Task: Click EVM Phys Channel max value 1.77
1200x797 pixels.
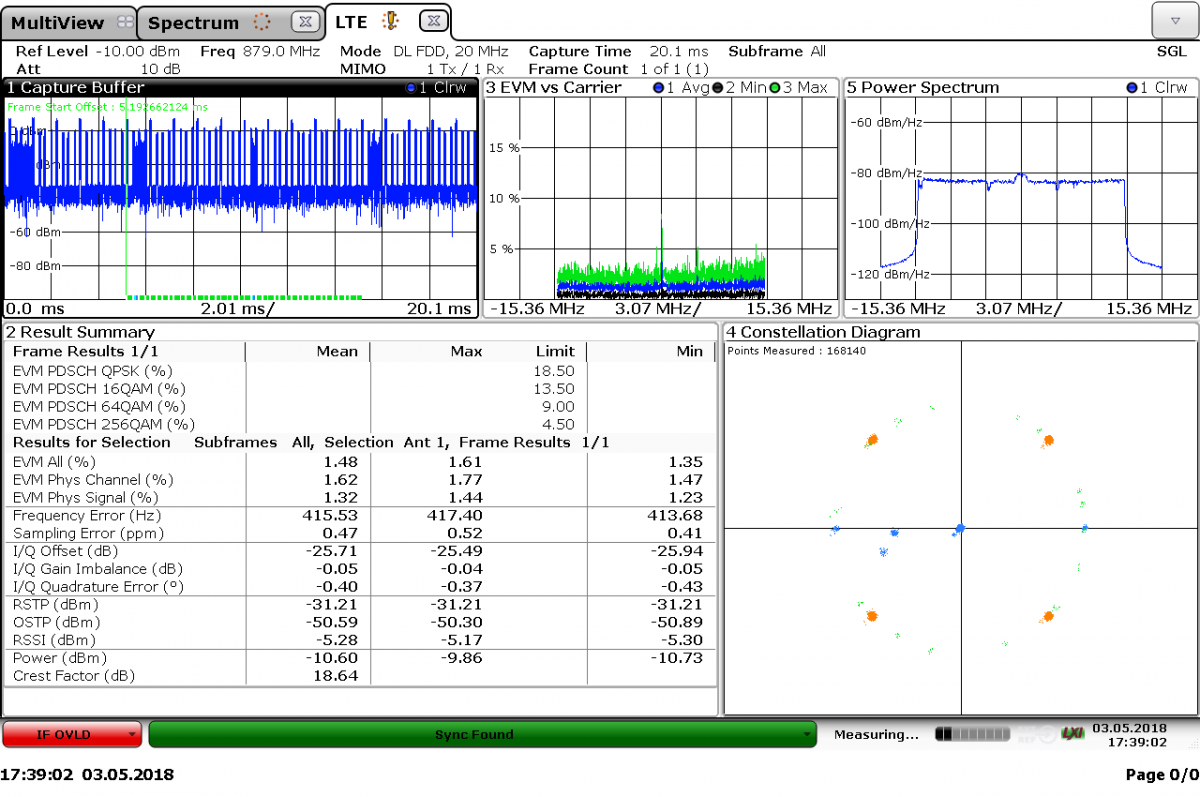Action: [x=466, y=480]
